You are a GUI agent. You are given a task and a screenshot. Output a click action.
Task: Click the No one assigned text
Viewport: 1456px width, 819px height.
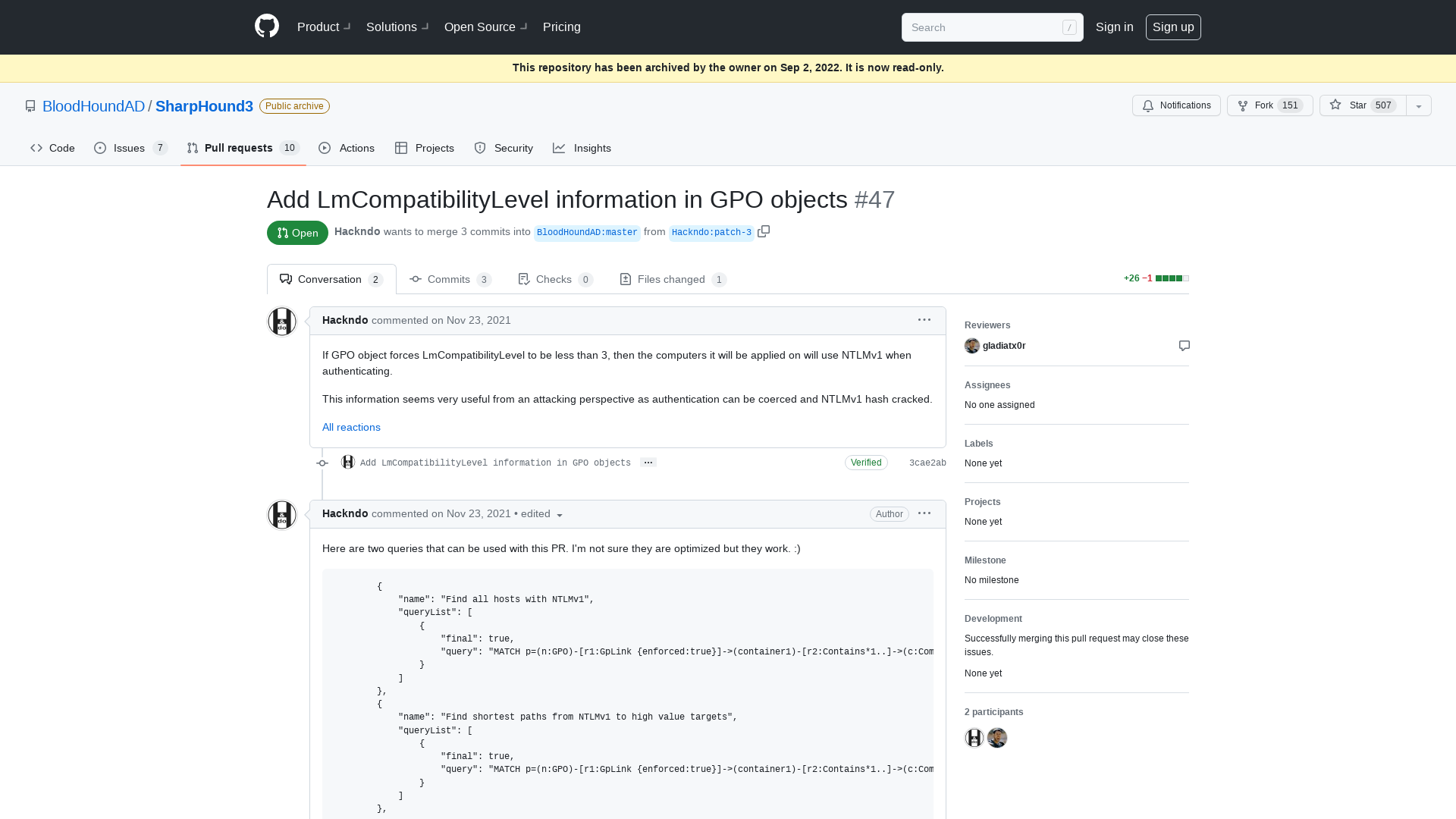pos(999,405)
